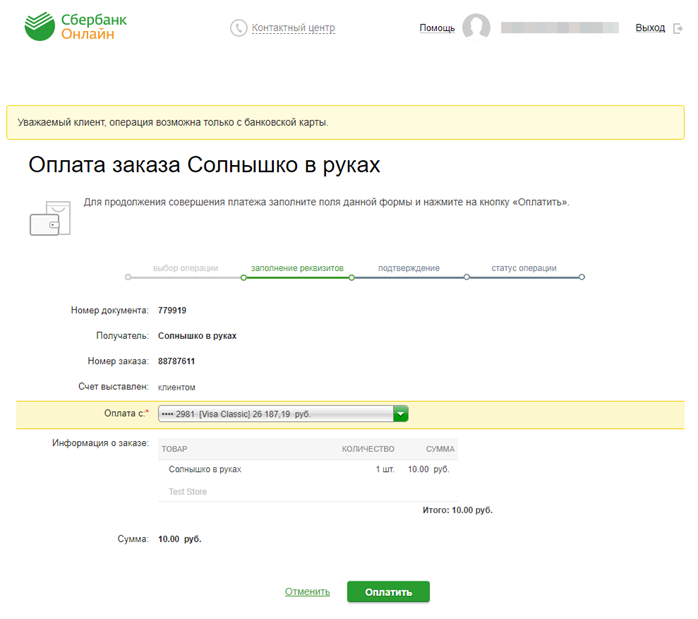Click the green arrow on card dropdown
Screen dimensions: 698x619
(401, 413)
